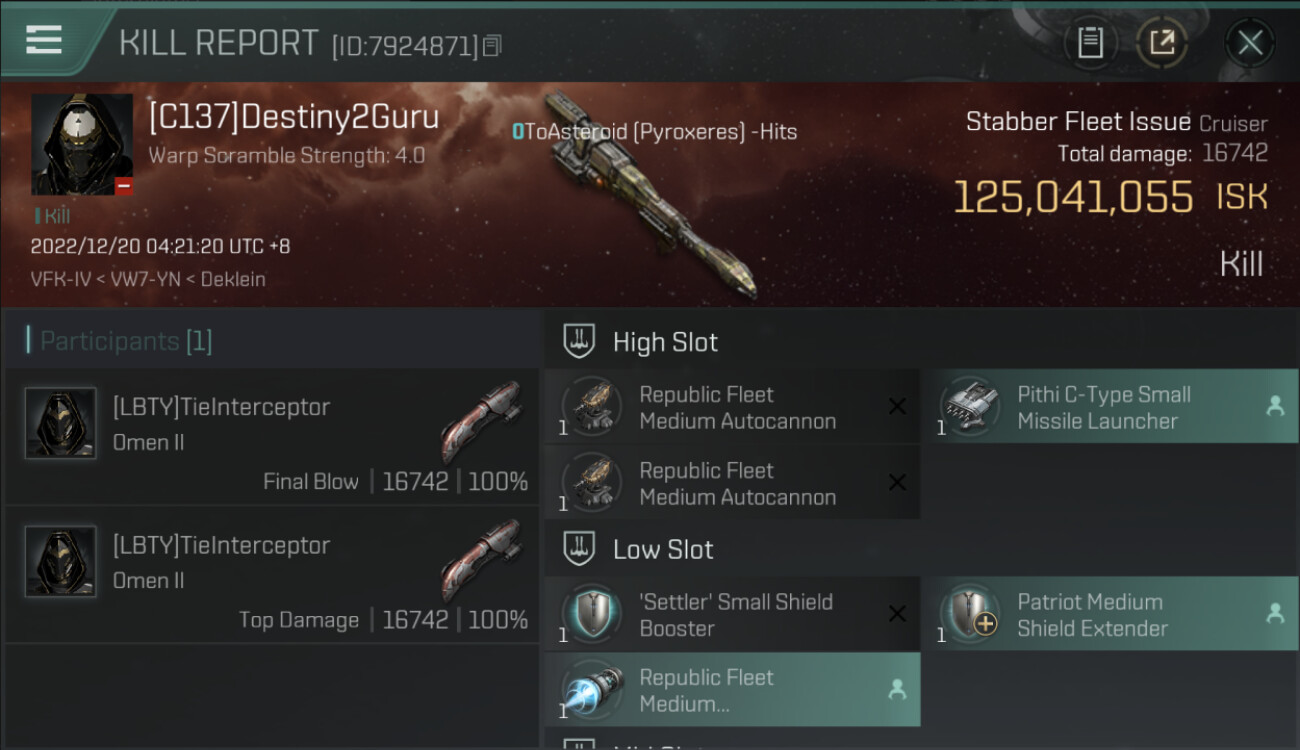Open Destiny2Guru's pilot portrait
1300x750 pixels.
point(82,145)
